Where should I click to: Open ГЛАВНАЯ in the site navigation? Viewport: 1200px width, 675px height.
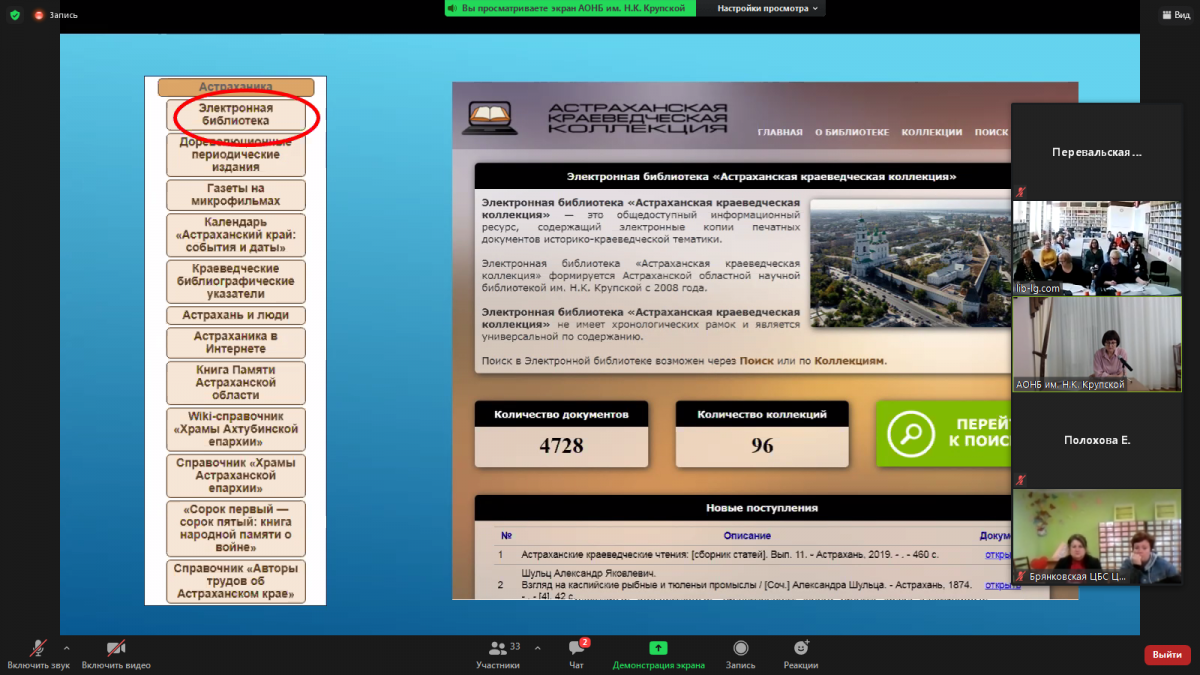click(780, 132)
